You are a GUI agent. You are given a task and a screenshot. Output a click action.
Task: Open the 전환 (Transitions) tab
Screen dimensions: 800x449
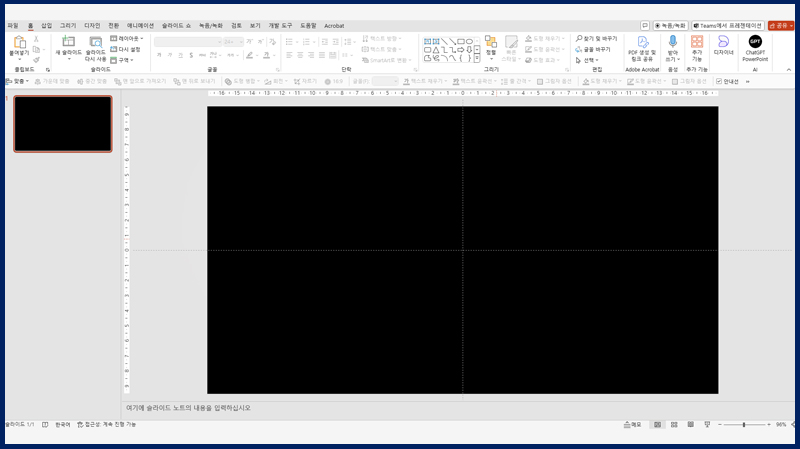114,26
